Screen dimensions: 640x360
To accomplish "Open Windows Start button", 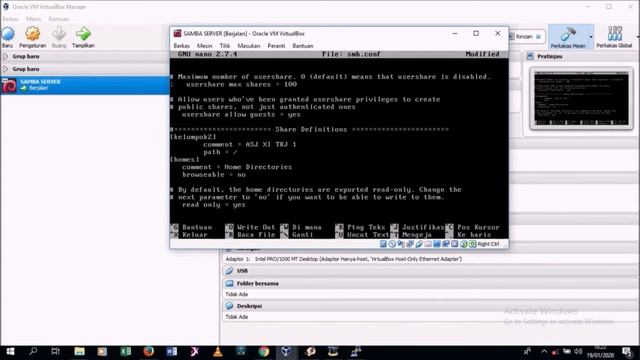I will [x=10, y=351].
